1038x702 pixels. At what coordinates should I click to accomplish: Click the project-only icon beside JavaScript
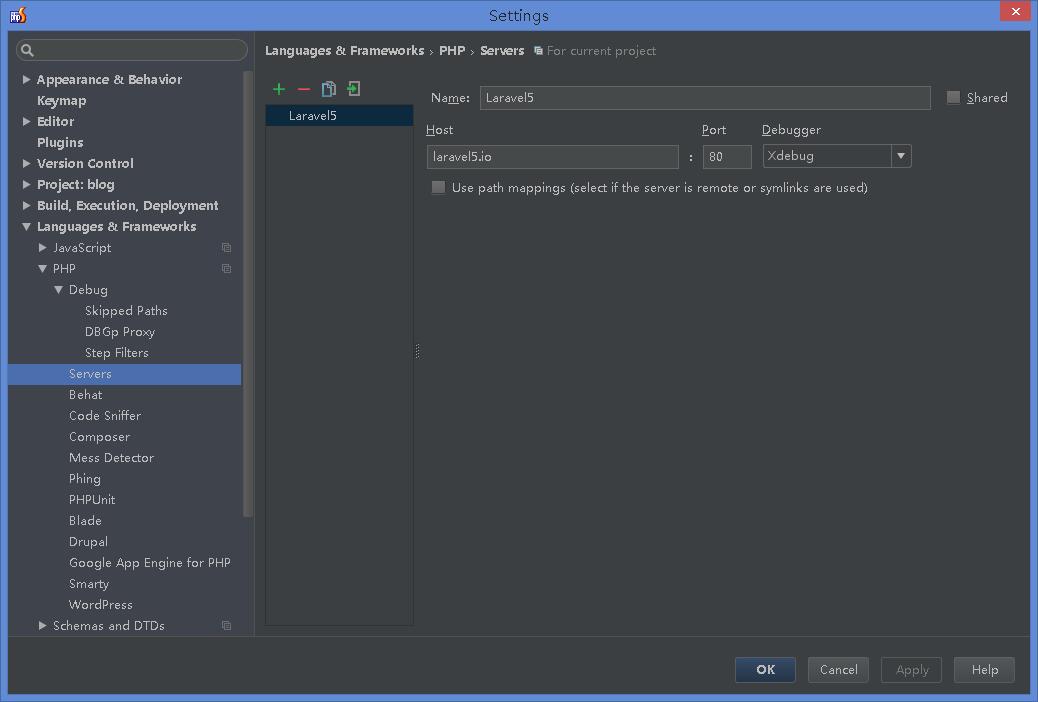(225, 247)
